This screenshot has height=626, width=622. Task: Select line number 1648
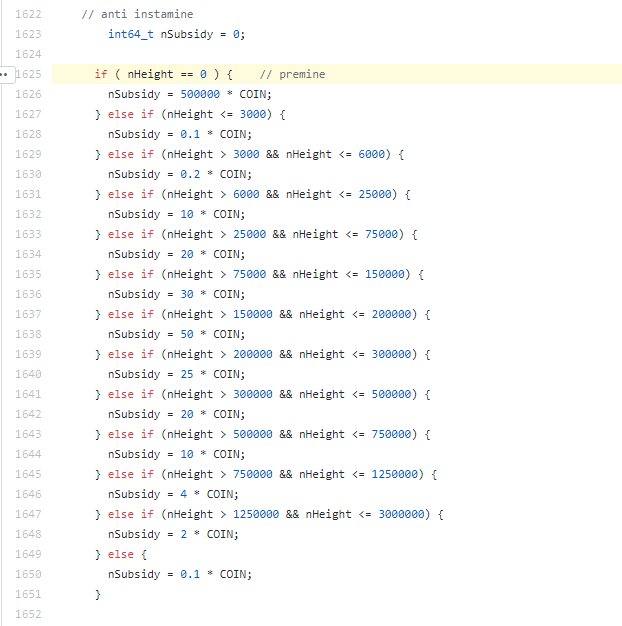pos(28,534)
